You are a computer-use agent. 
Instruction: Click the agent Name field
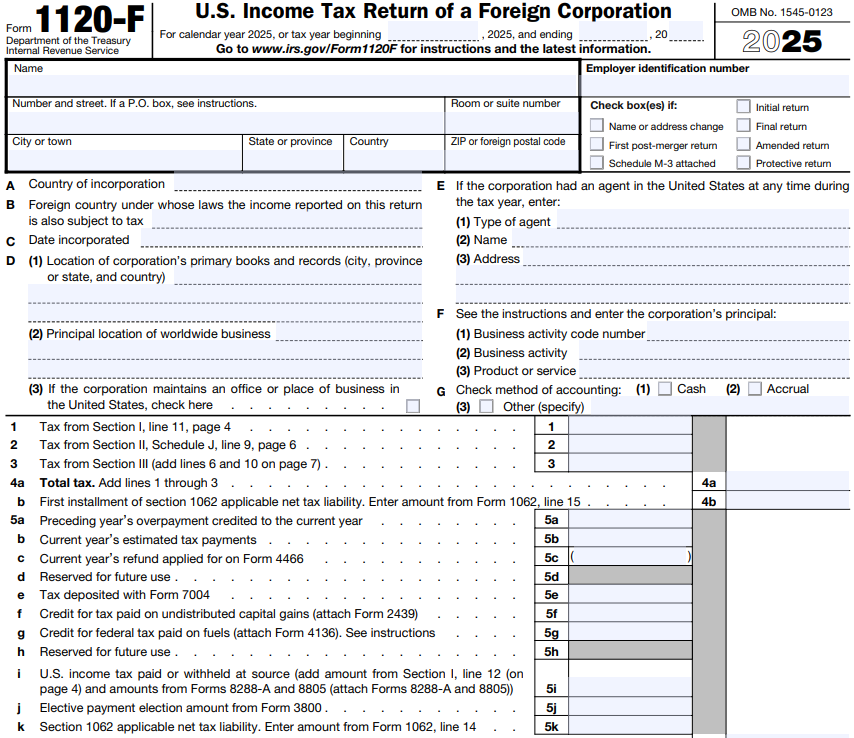click(681, 239)
